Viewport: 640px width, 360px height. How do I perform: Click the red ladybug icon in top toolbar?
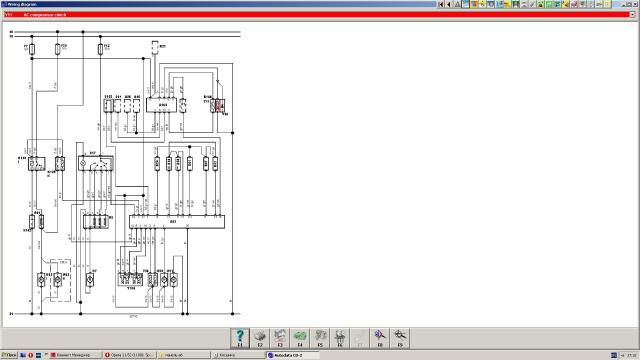[x=540, y=4]
